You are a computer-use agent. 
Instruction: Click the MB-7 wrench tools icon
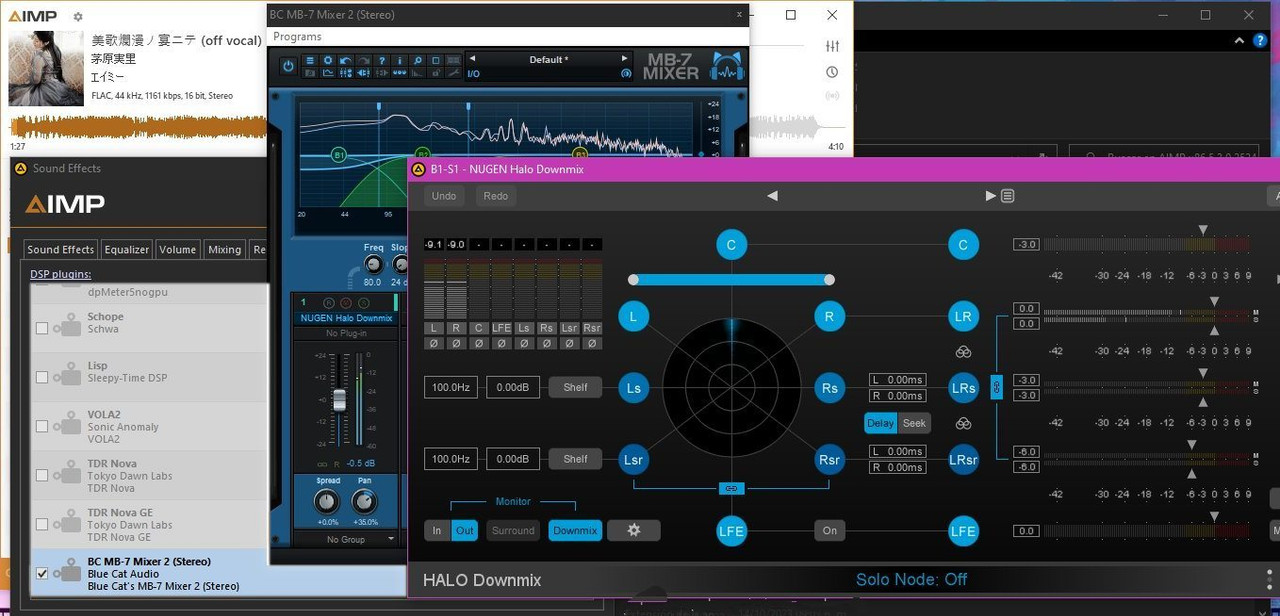click(x=454, y=73)
